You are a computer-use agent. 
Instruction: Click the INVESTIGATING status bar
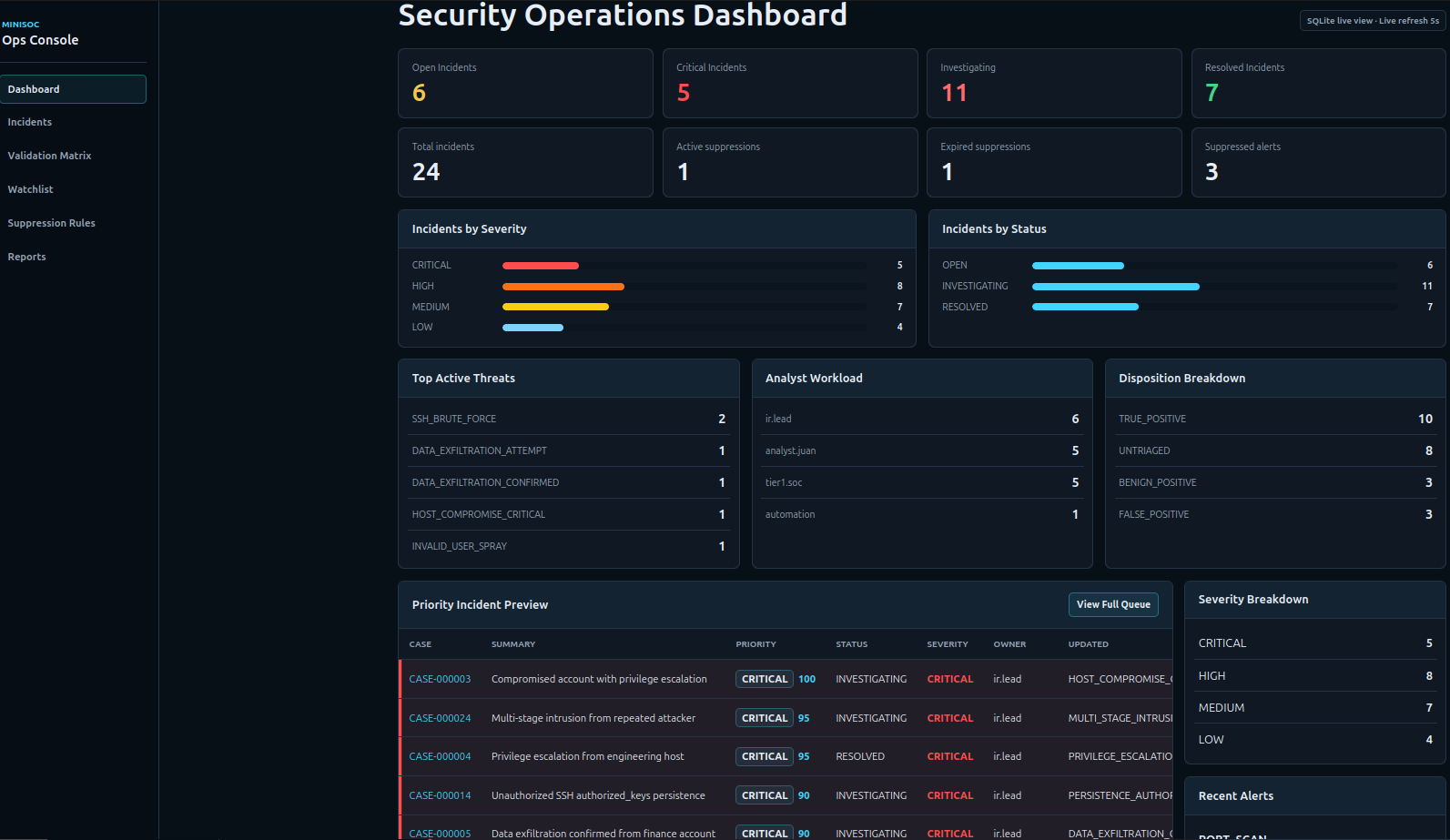click(x=1116, y=287)
